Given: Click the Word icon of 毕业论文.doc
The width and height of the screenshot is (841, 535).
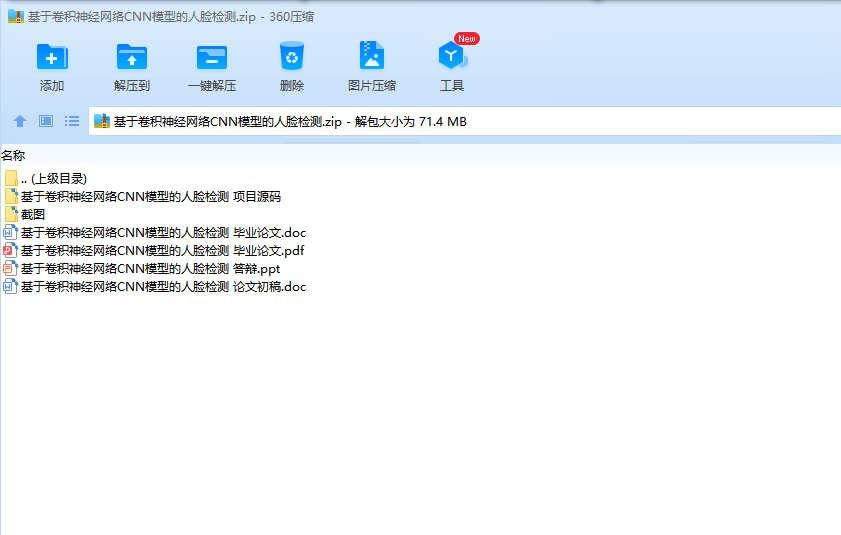Looking at the screenshot, I should (11, 232).
